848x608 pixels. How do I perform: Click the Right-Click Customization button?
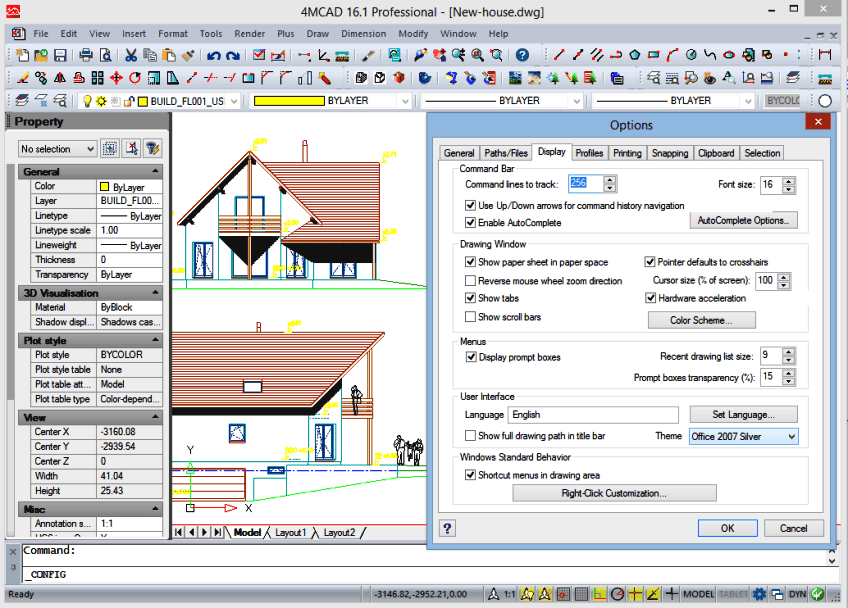(x=614, y=493)
